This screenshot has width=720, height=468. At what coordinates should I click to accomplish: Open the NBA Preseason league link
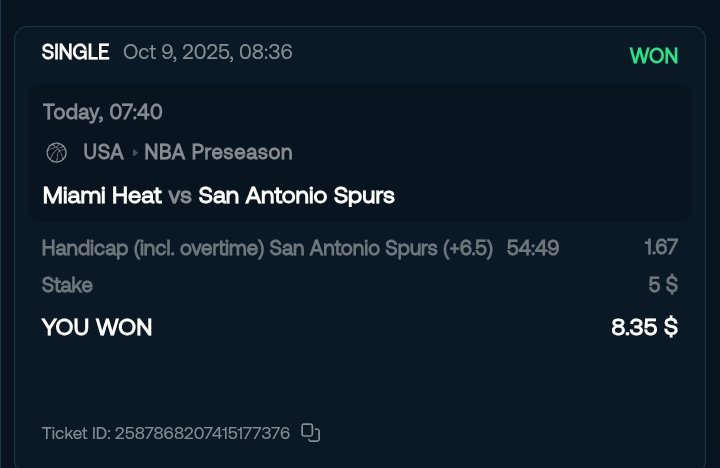(218, 153)
